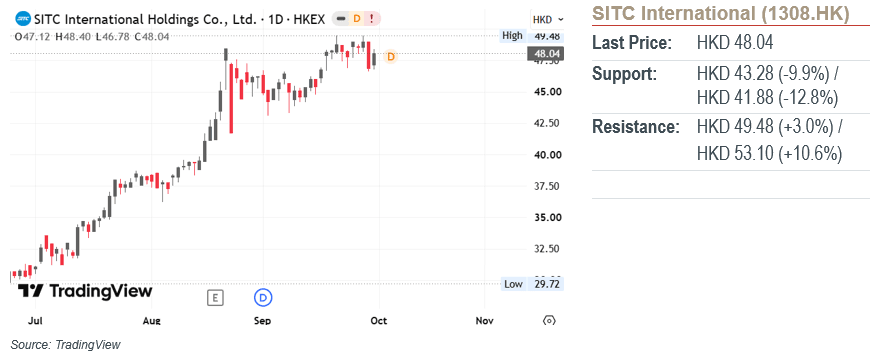884x363 pixels.
Task: Open chart settings gear at bottom right
Action: [x=549, y=320]
